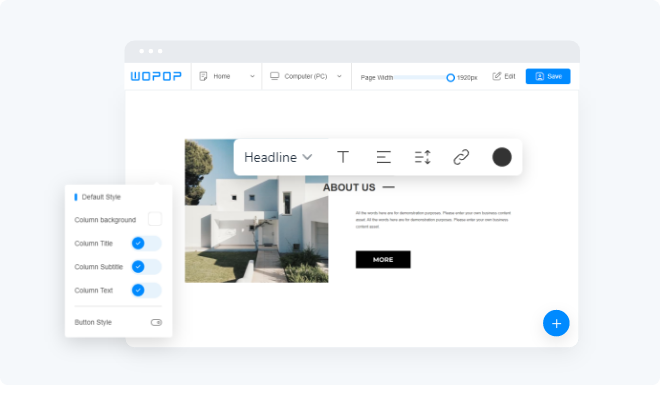Expand the Headline style dropdown
This screenshot has width=660, height=397.
click(278, 157)
